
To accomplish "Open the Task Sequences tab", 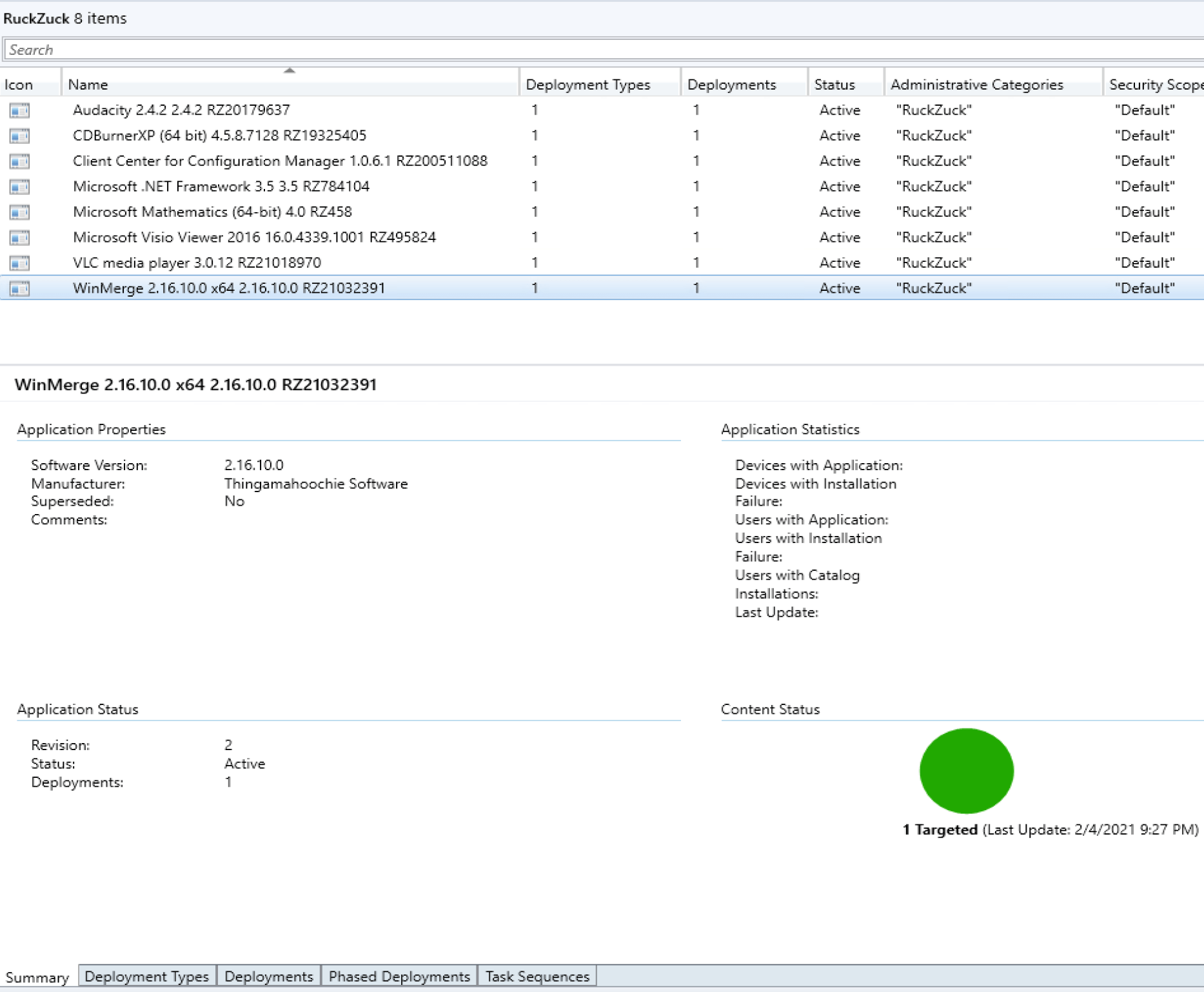I will (537, 976).
